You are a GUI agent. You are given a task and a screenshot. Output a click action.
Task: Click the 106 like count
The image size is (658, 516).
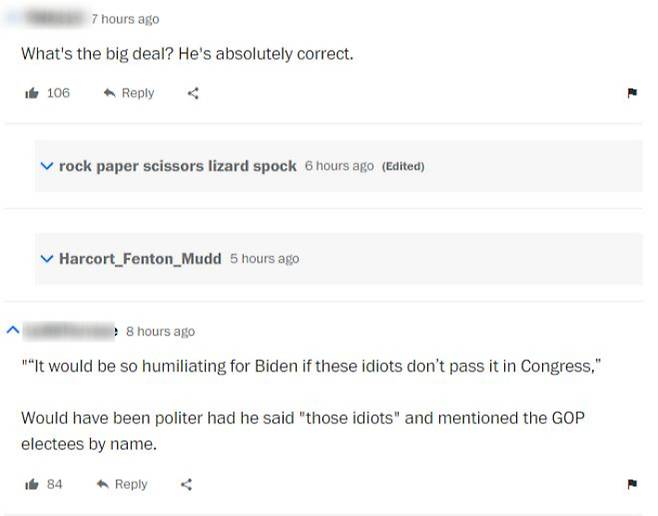tap(58, 93)
